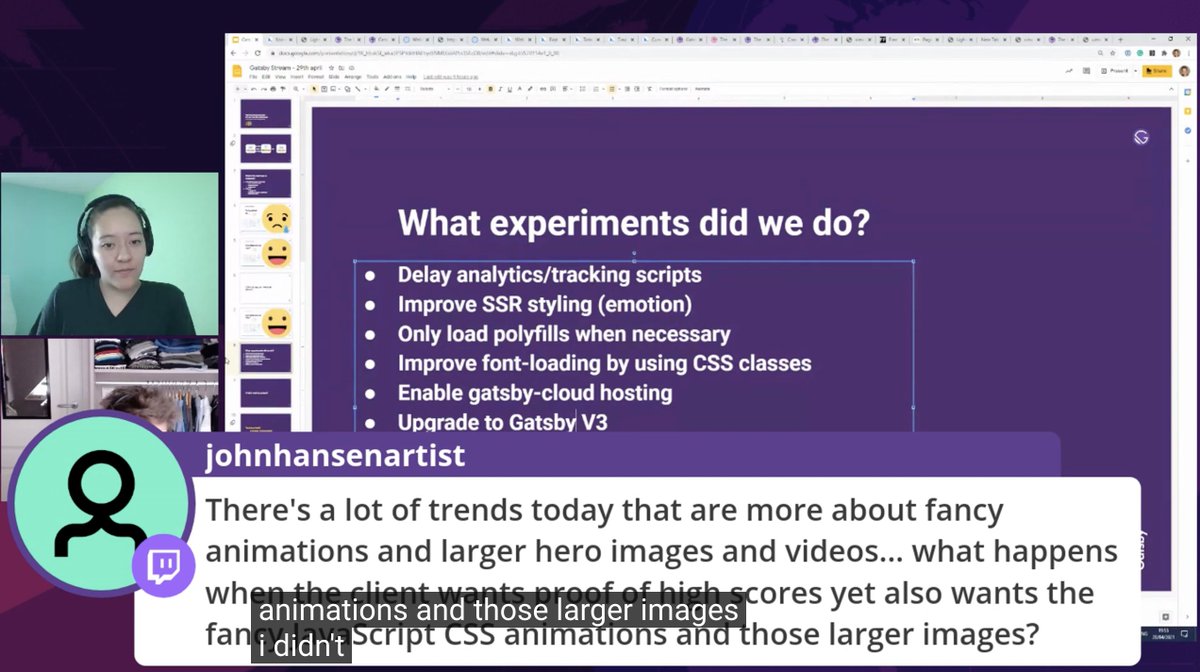Click 'Only load polyfills when necessary' bullet
Image resolution: width=1200 pixels, height=672 pixels.
564,334
